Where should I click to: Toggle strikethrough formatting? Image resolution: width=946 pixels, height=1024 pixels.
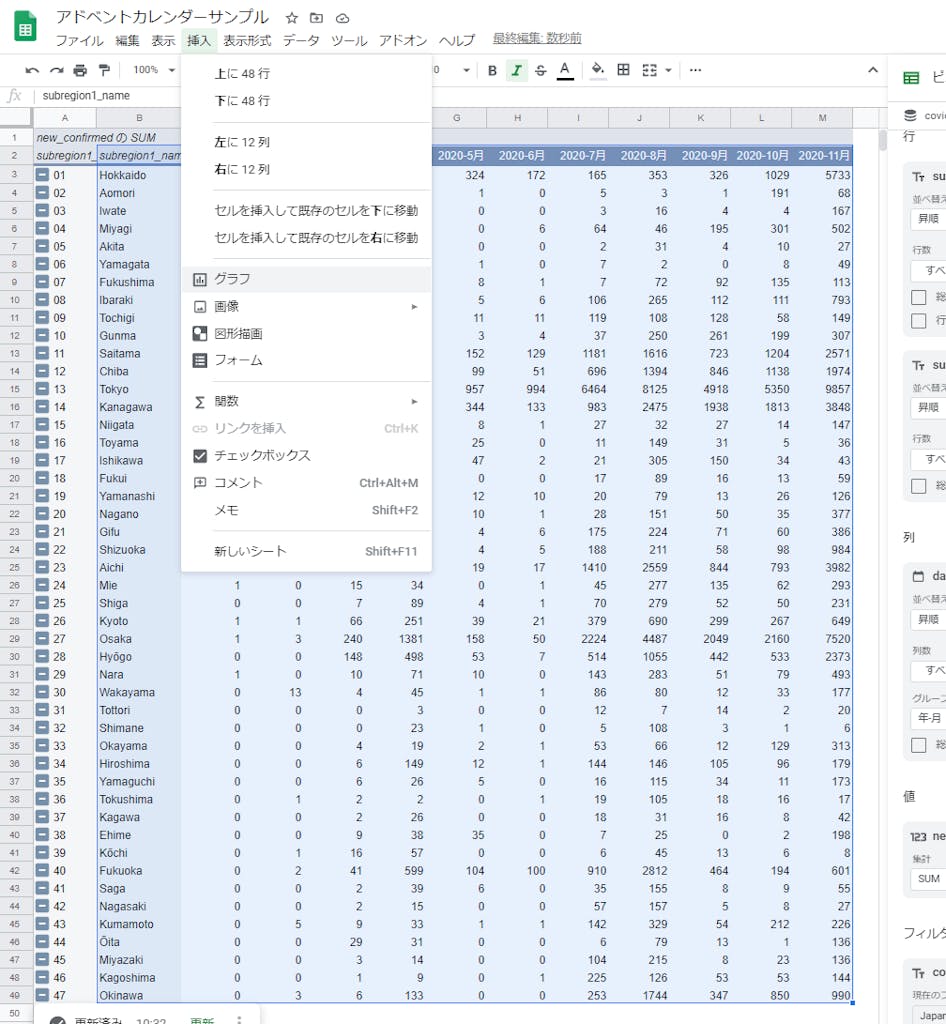click(x=541, y=71)
